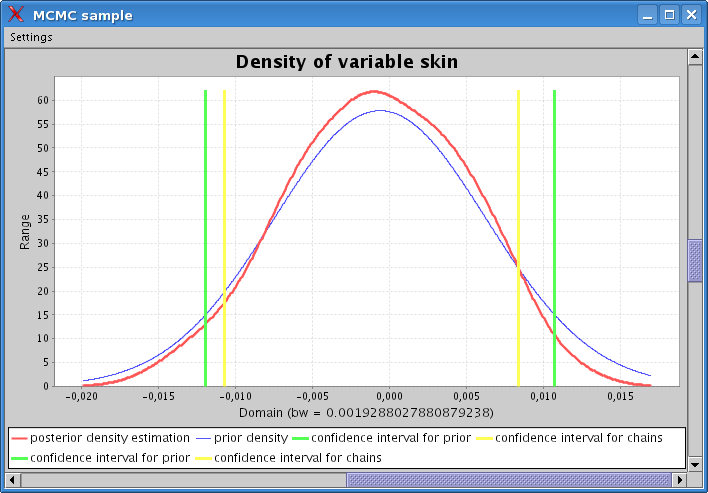
Task: Click the peak of the red posterior curve
Action: (374, 91)
